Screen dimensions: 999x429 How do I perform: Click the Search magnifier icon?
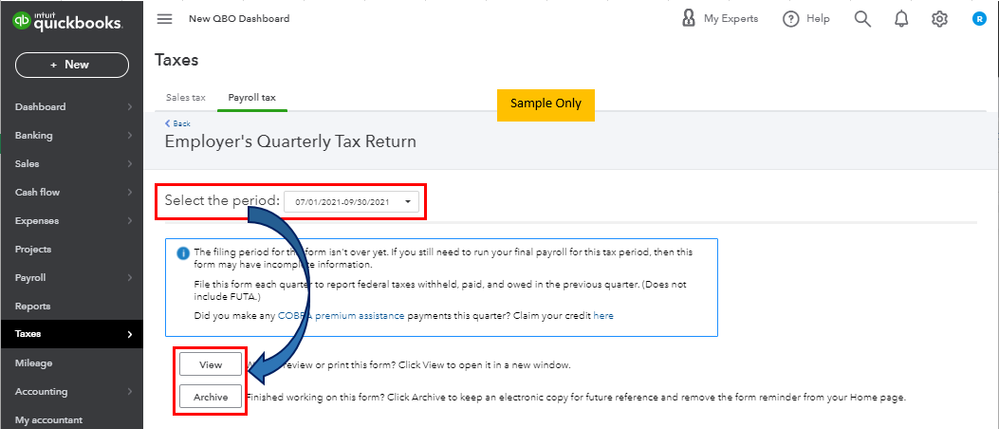tap(863, 19)
